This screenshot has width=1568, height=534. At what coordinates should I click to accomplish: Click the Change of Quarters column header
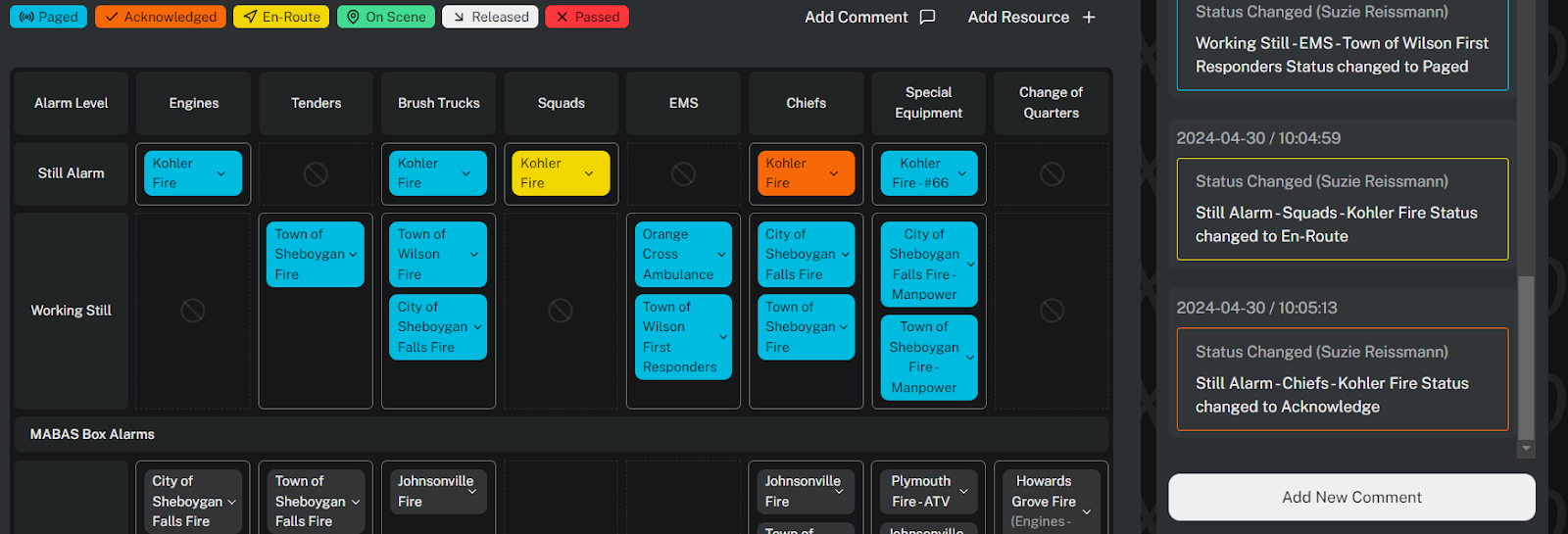1052,103
